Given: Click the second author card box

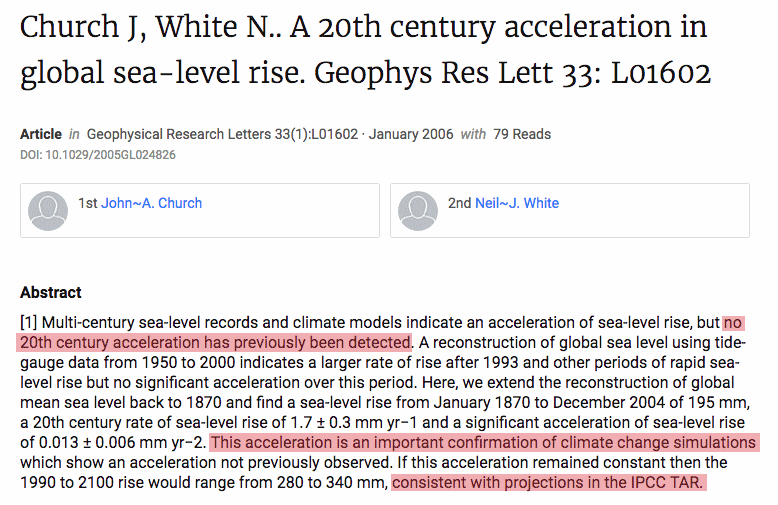Looking at the screenshot, I should coord(570,210).
